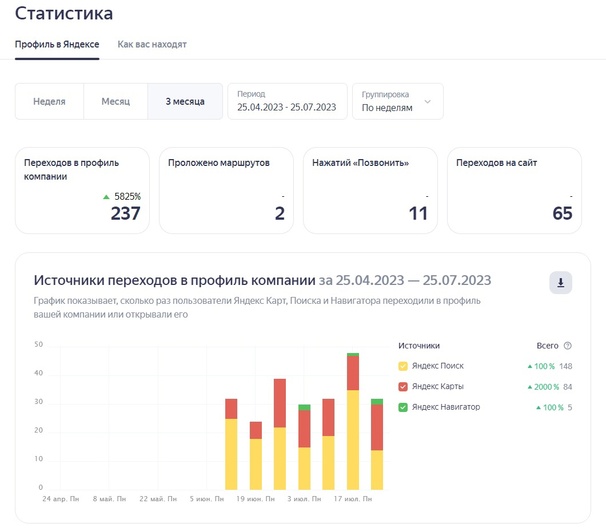Open Переходов на сайт card
The width and height of the screenshot is (606, 531).
click(514, 190)
